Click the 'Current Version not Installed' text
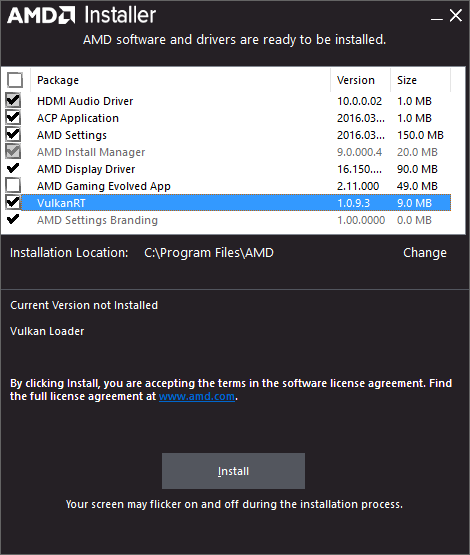 84,305
